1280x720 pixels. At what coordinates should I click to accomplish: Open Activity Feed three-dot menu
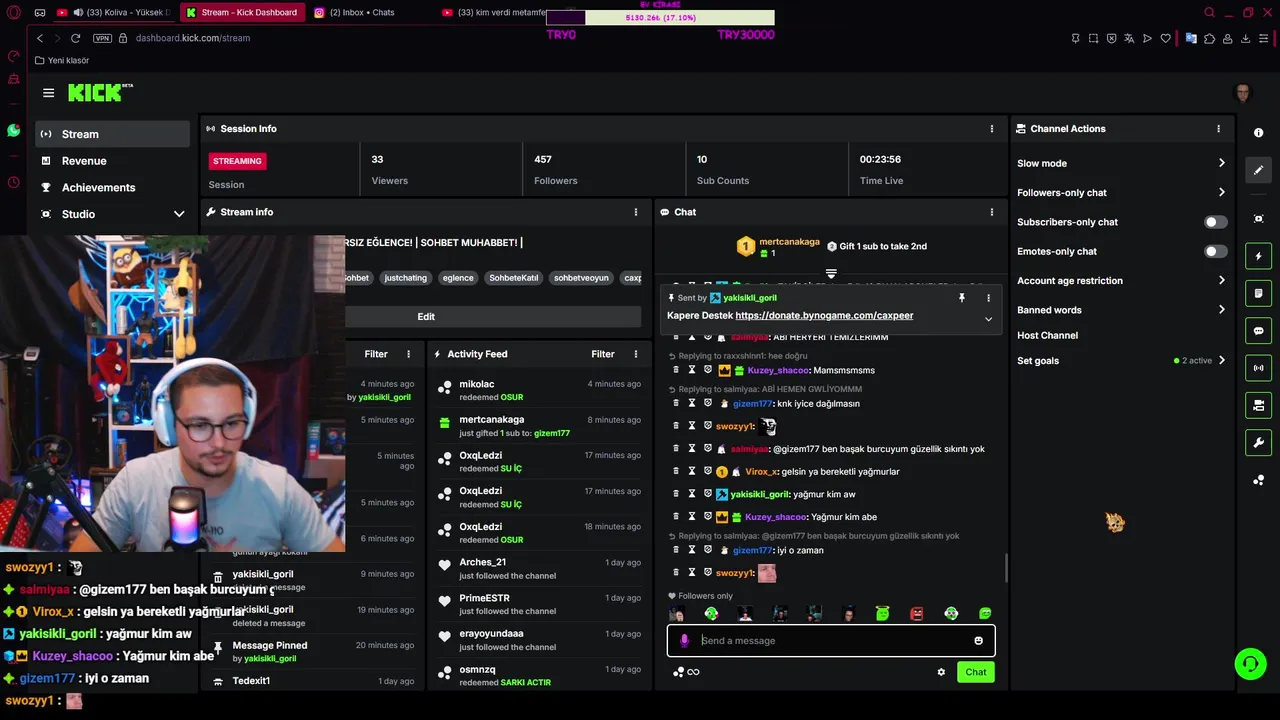tap(635, 354)
